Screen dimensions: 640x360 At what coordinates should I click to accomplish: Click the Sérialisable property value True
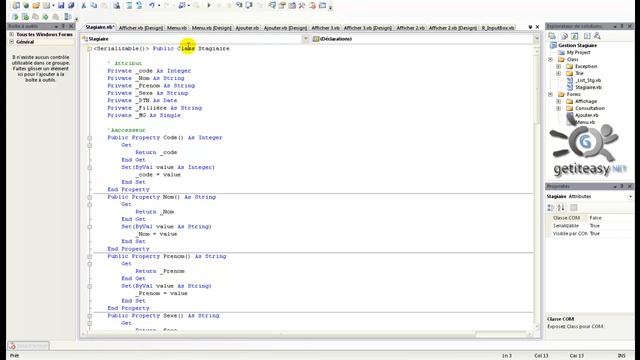[594, 226]
